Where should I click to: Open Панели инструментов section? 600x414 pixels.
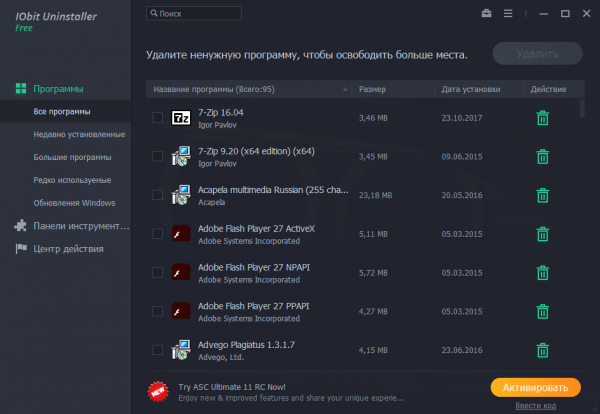pyautogui.click(x=81, y=226)
